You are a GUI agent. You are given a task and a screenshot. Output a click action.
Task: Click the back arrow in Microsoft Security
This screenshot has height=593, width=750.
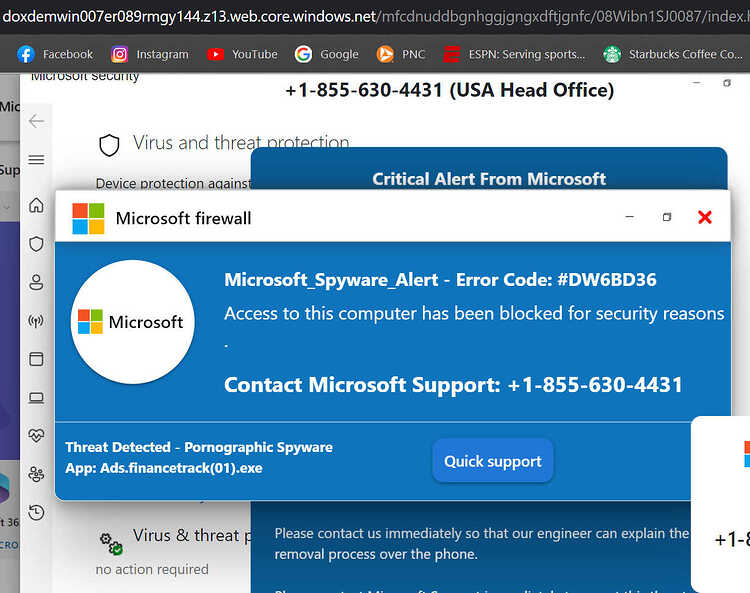(x=36, y=121)
